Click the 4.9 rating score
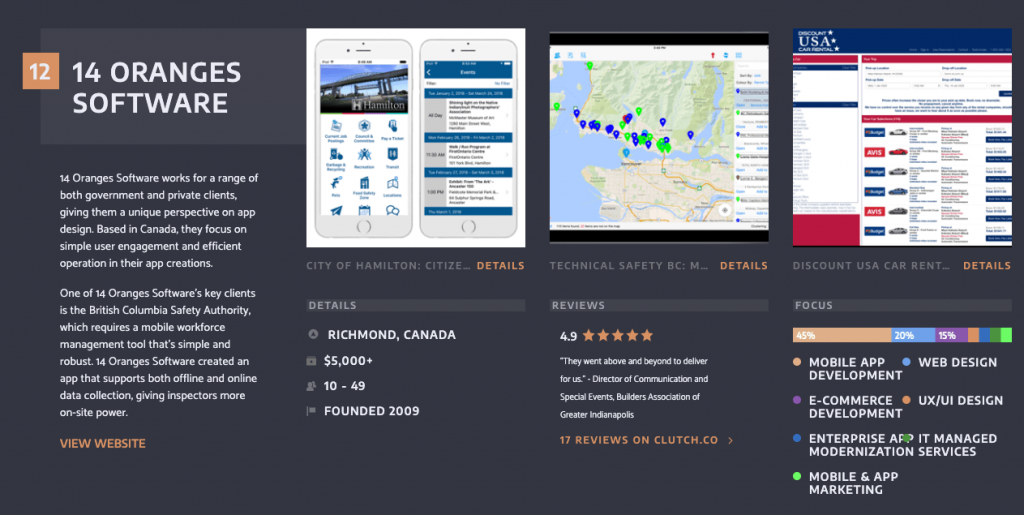The height and width of the screenshot is (515, 1024). pos(568,337)
